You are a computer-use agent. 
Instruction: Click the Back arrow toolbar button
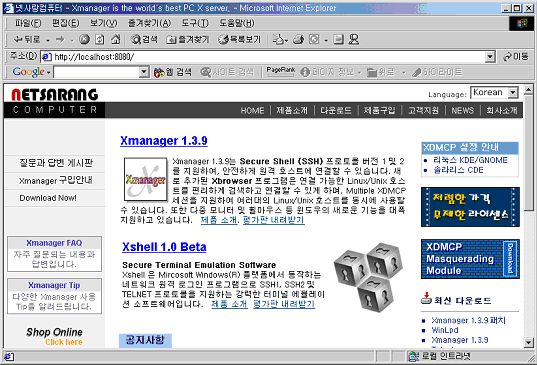(x=27, y=40)
